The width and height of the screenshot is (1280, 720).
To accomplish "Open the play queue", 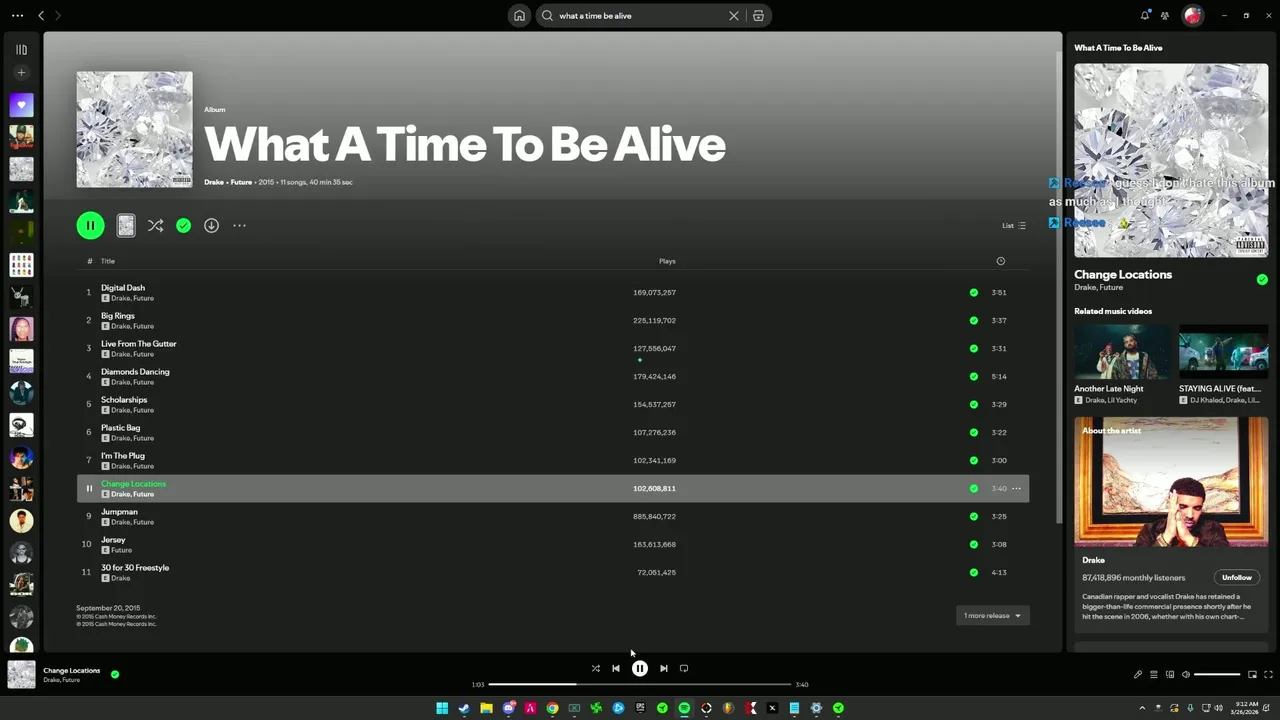I will pos(1153,674).
